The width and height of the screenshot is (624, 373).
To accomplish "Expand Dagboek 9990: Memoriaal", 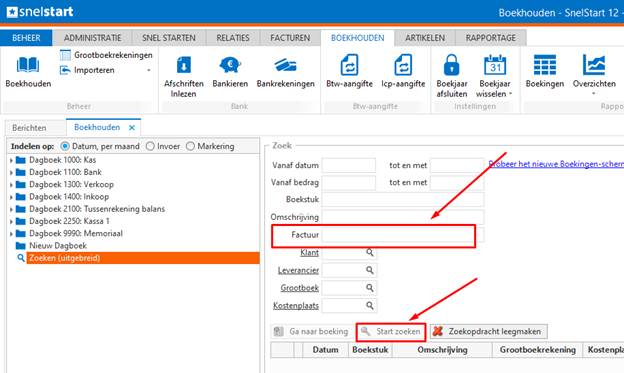I will (x=11, y=234).
